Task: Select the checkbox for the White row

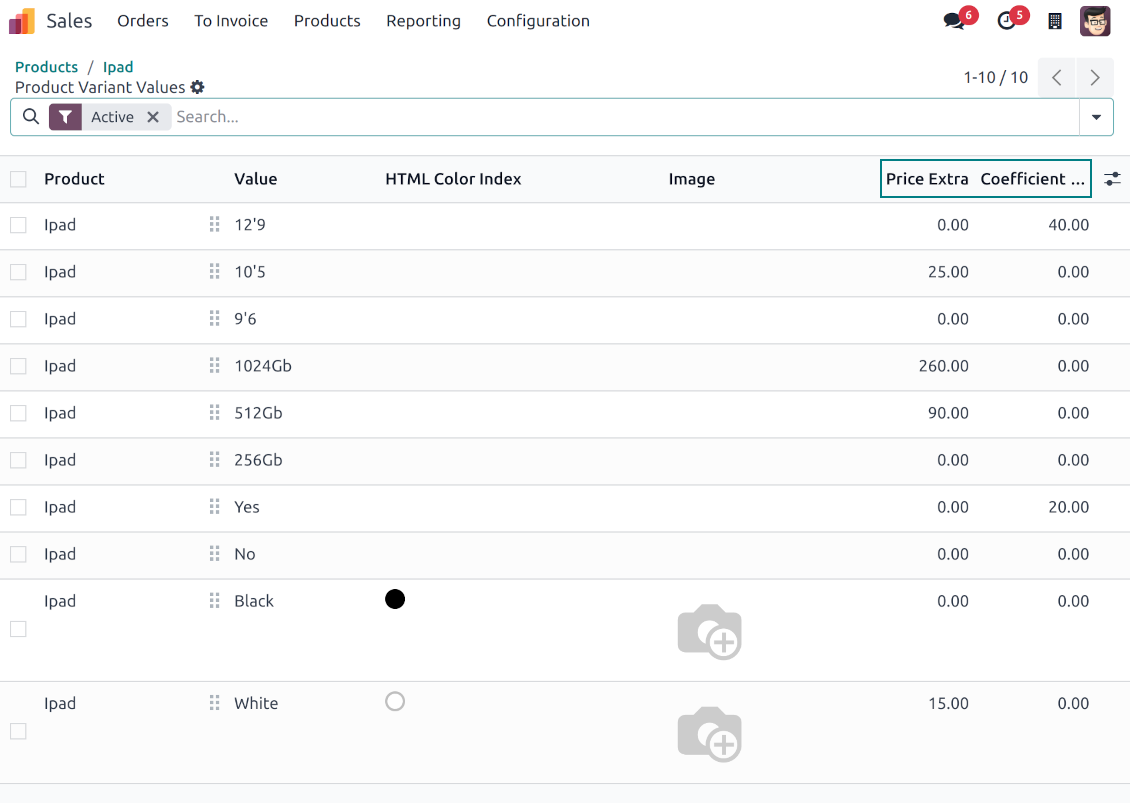Action: (18, 732)
